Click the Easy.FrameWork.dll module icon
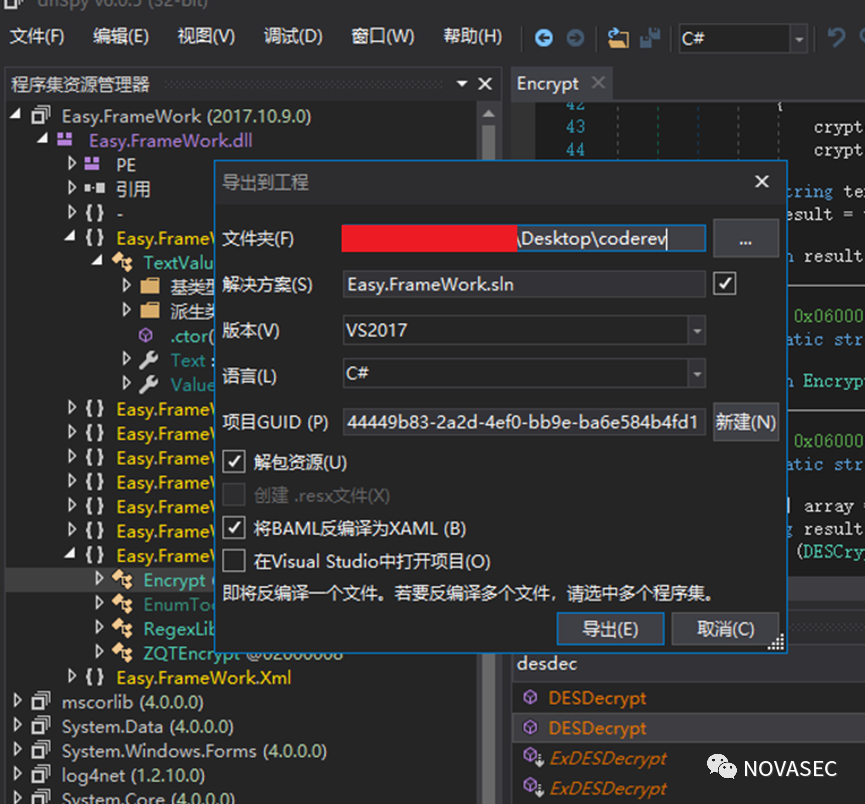865x804 pixels. tap(65, 140)
